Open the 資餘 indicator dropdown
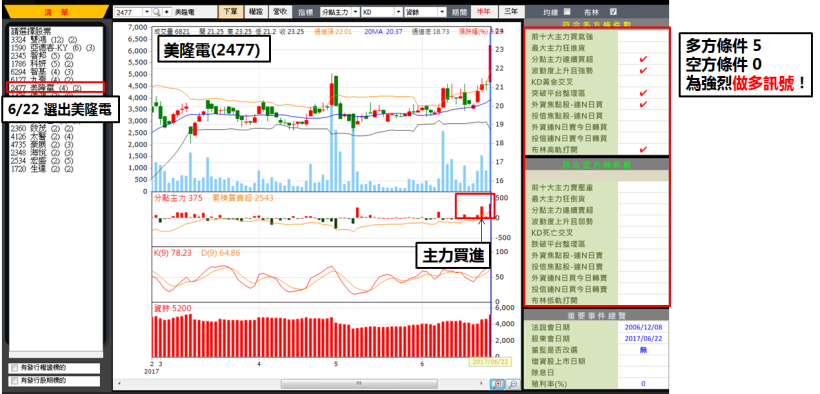The image size is (820, 394). pyautogui.click(x=442, y=12)
